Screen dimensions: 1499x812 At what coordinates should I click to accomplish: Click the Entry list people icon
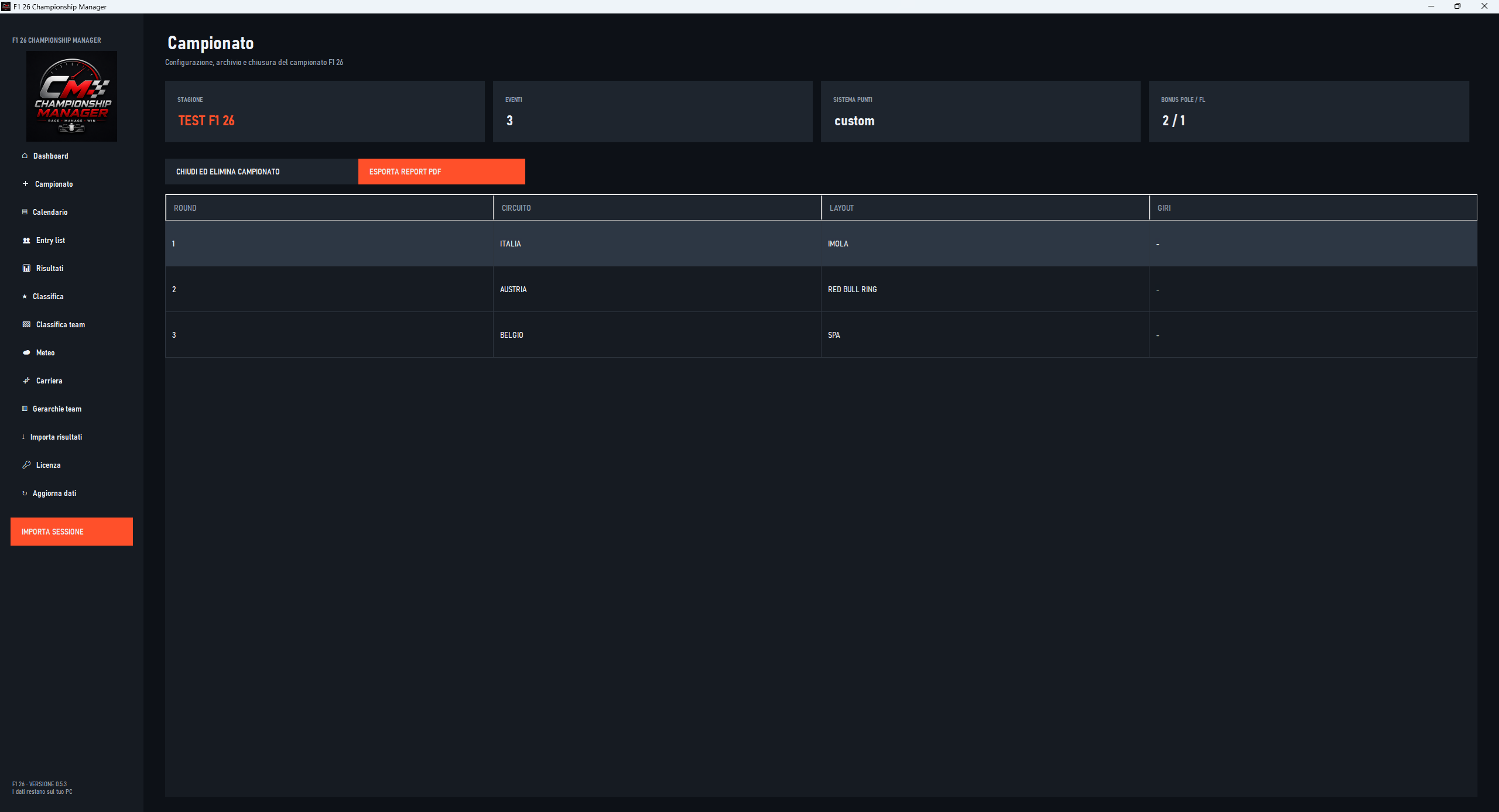[26, 241]
